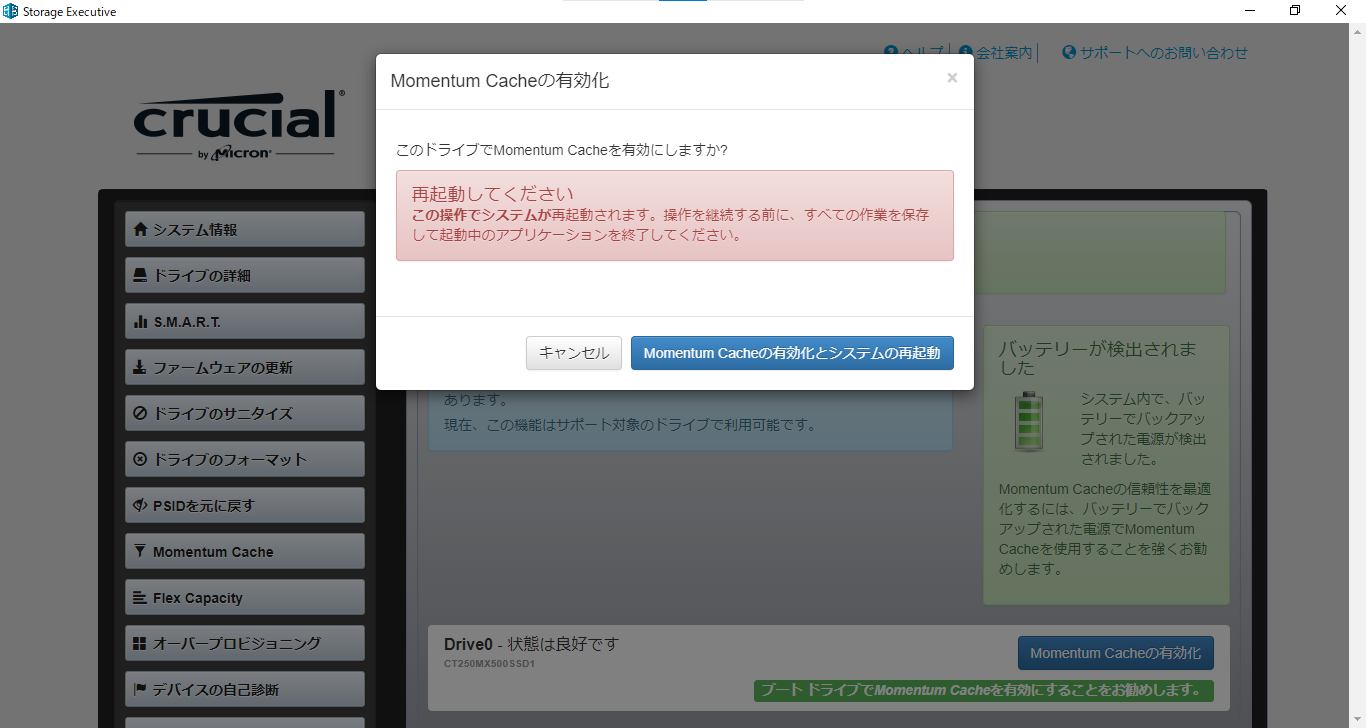Image resolution: width=1366 pixels, height=728 pixels.
Task: Click the text 現在、この機能はサポート対象のドライブで利用可能です
Action: [630, 425]
